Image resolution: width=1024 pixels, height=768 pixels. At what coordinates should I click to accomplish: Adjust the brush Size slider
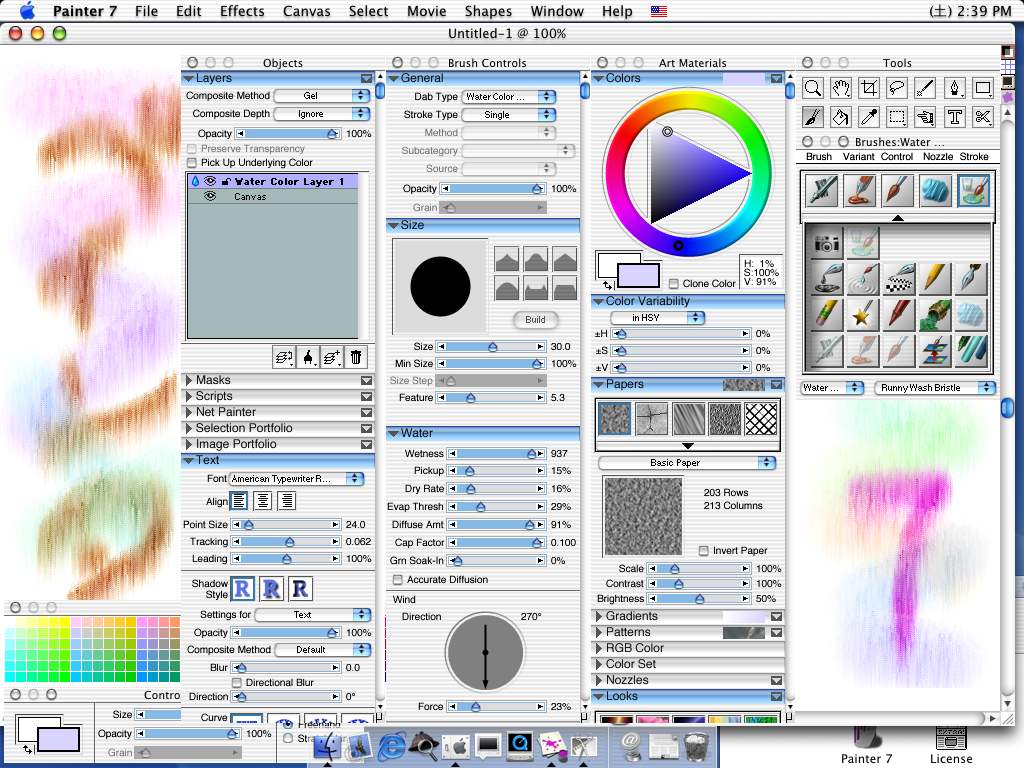pyautogui.click(x=492, y=347)
